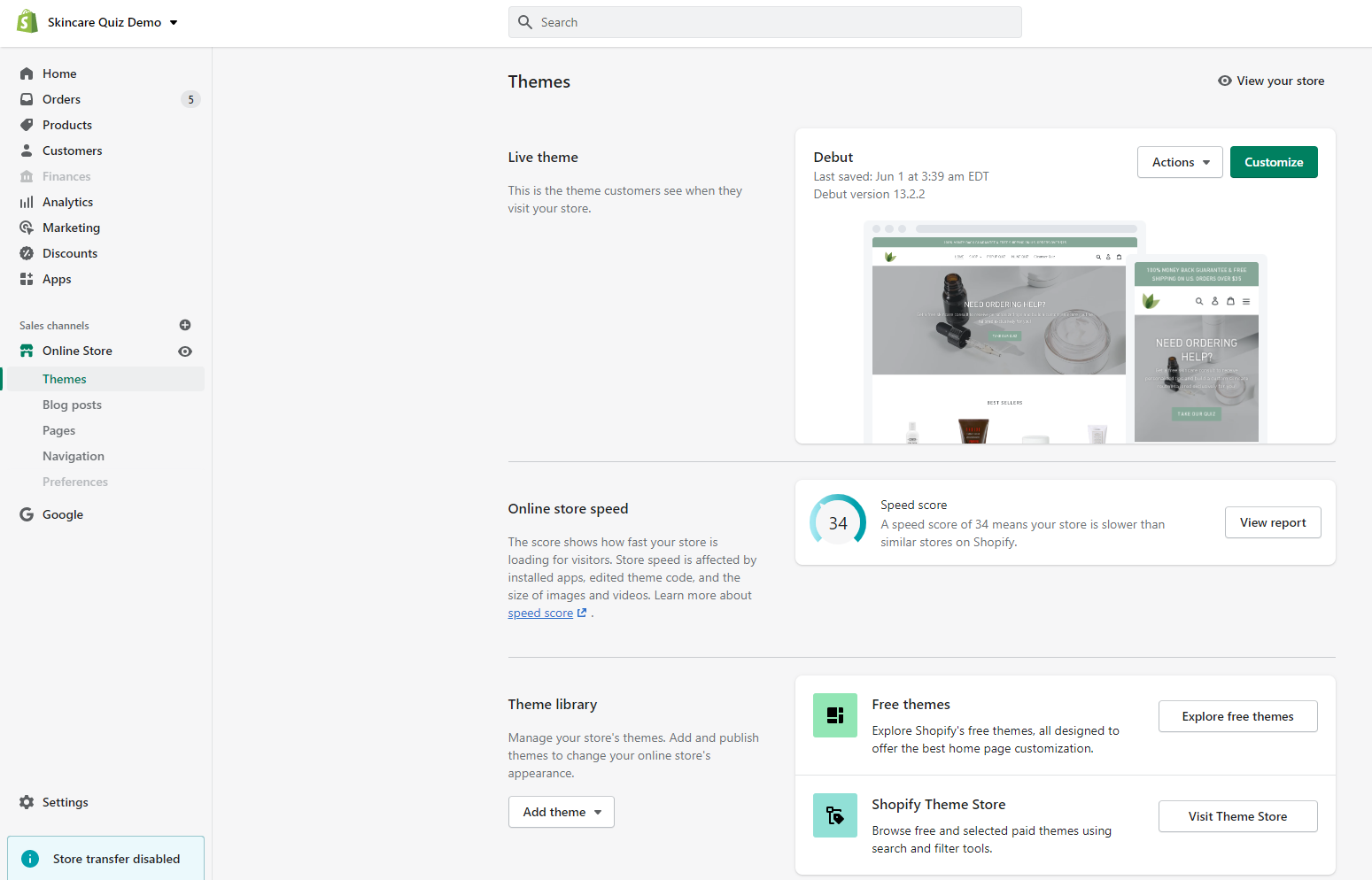Viewport: 1372px width, 880px height.
Task: Click the Debut mobile theme preview
Action: tap(1197, 349)
